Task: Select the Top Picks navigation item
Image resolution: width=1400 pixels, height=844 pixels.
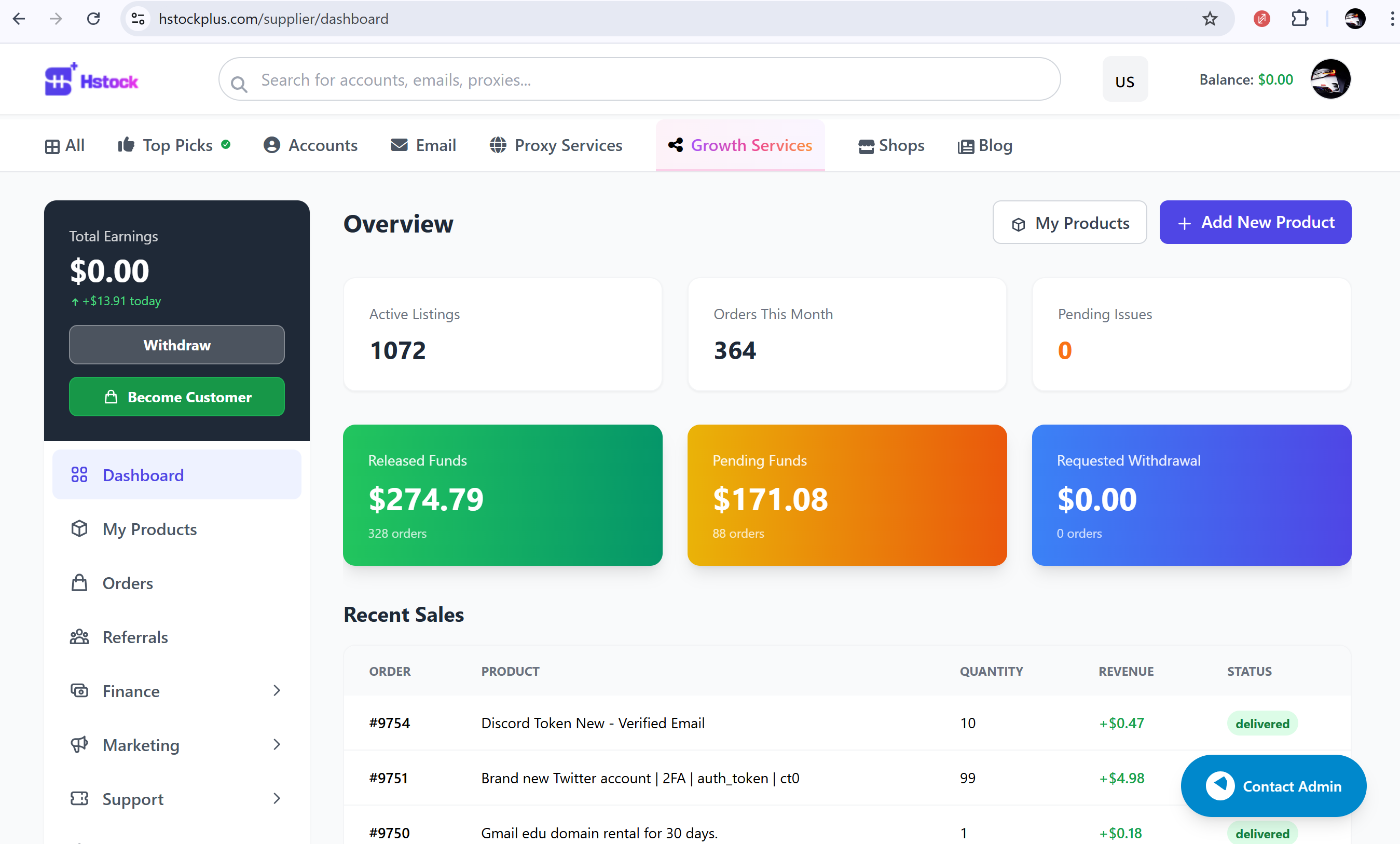Action: 176,145
